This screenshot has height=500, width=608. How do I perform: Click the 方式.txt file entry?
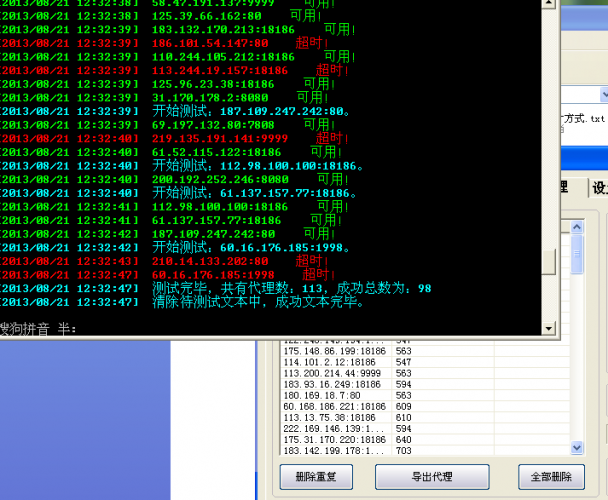[584, 117]
